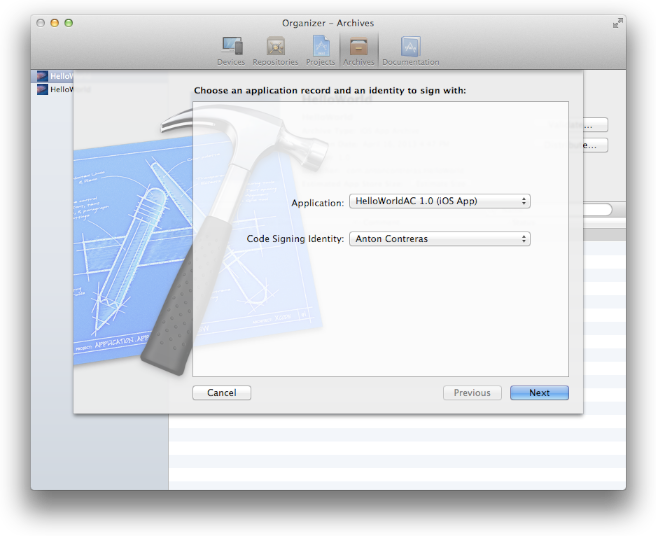Click the lower partially hidden button on right

coord(594,146)
